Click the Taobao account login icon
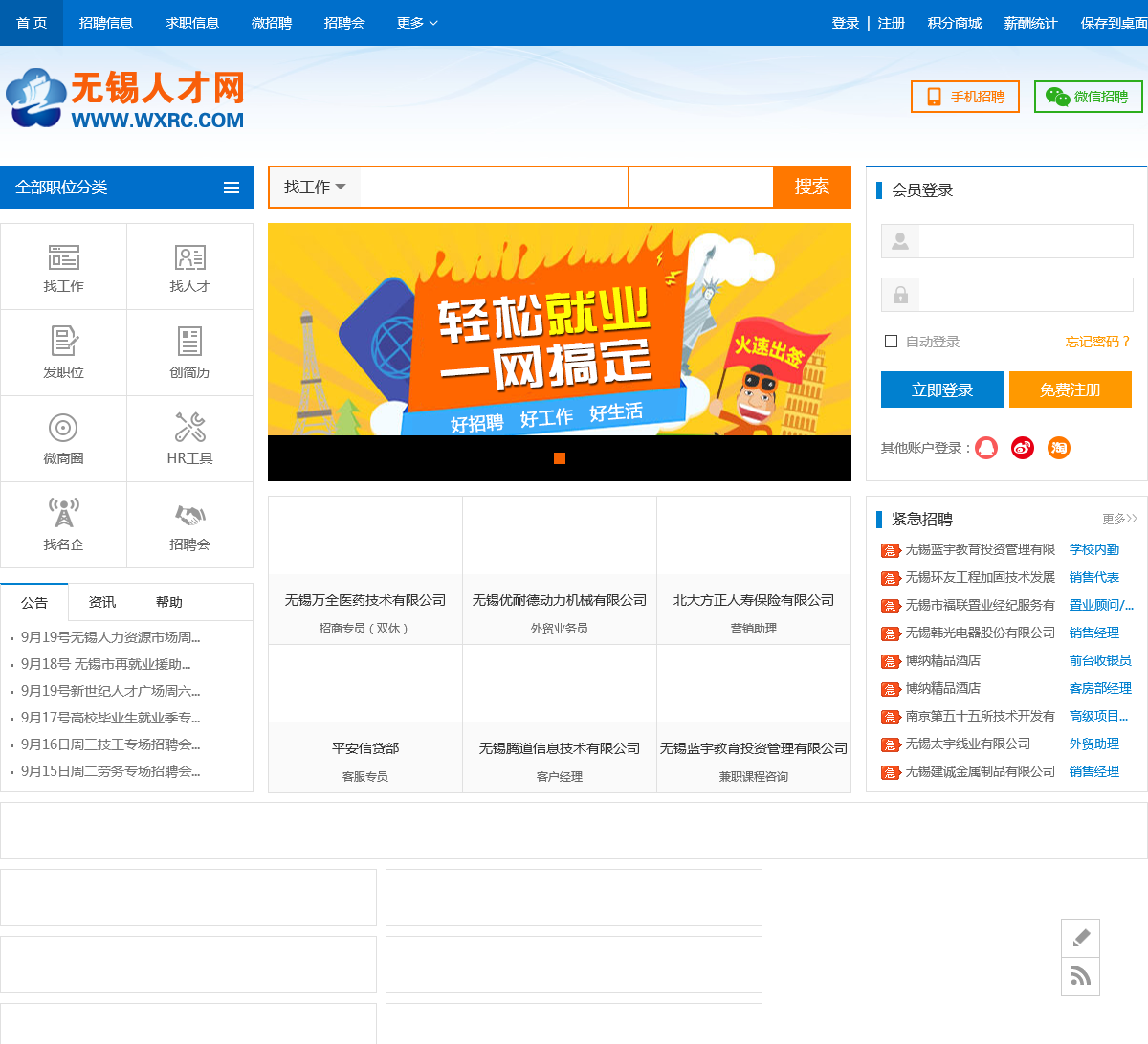The width and height of the screenshot is (1148, 1044). pyautogui.click(x=1059, y=448)
